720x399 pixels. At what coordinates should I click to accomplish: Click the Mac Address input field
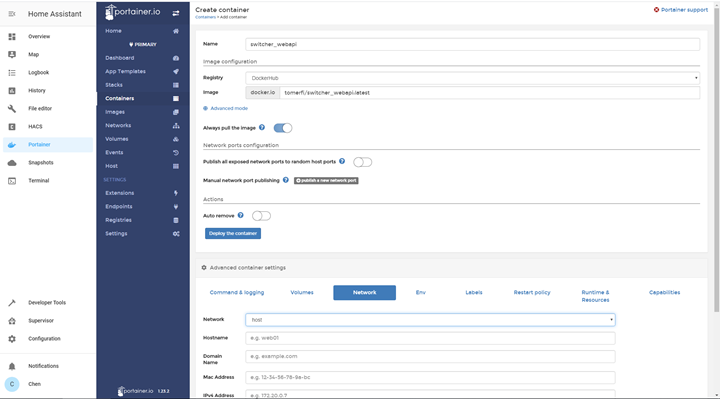430,377
